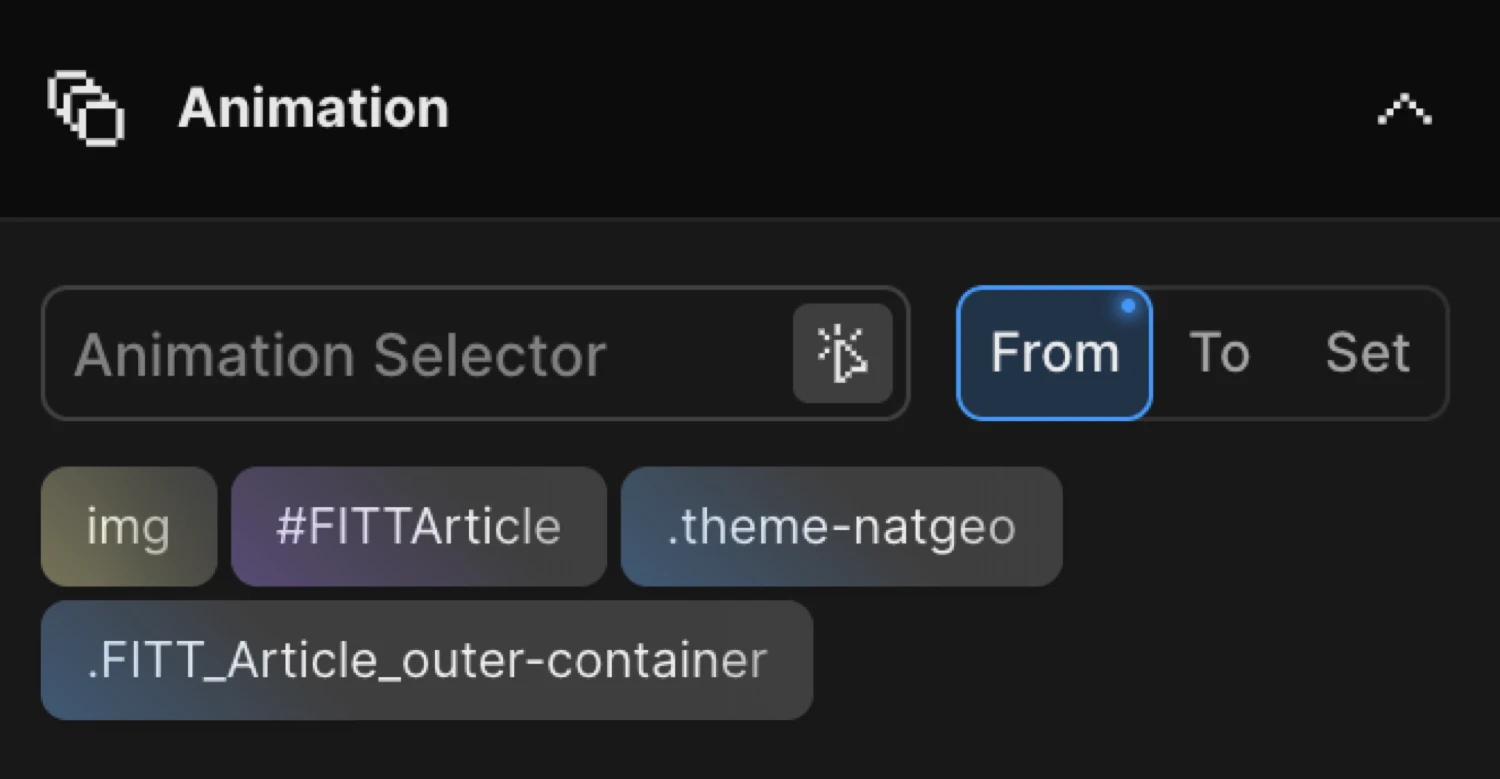Switch animation mode to Set
The height and width of the screenshot is (779, 1500).
click(1367, 352)
